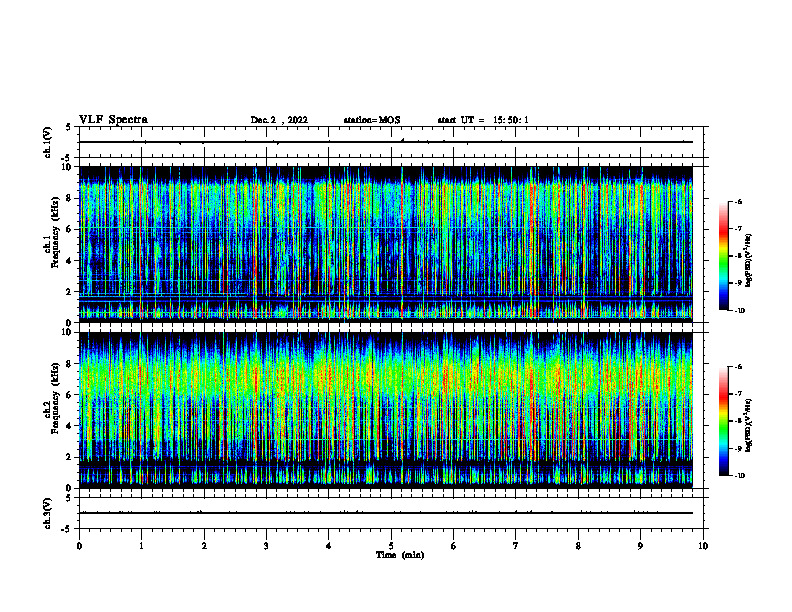Screen dimensions: 792x612
Task: Click the "VLF Spectra" title text
Action: click(x=113, y=120)
